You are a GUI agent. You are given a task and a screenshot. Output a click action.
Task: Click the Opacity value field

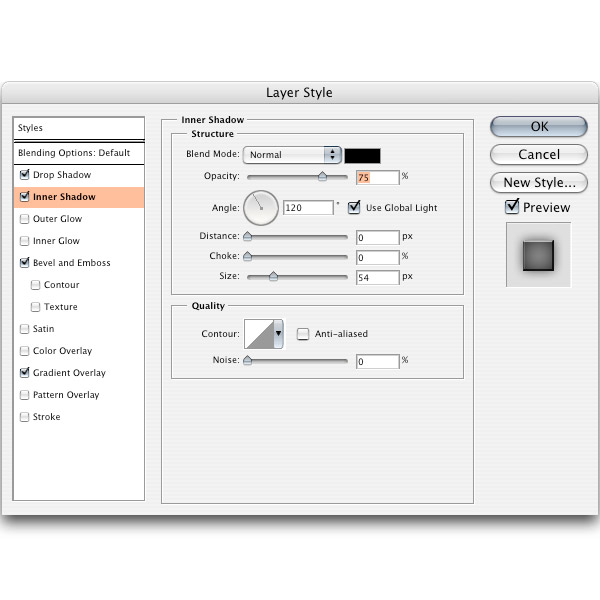(x=378, y=177)
